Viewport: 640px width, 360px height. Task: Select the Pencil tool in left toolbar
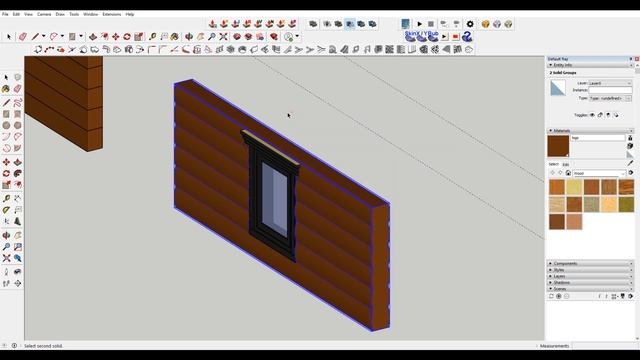click(6, 102)
